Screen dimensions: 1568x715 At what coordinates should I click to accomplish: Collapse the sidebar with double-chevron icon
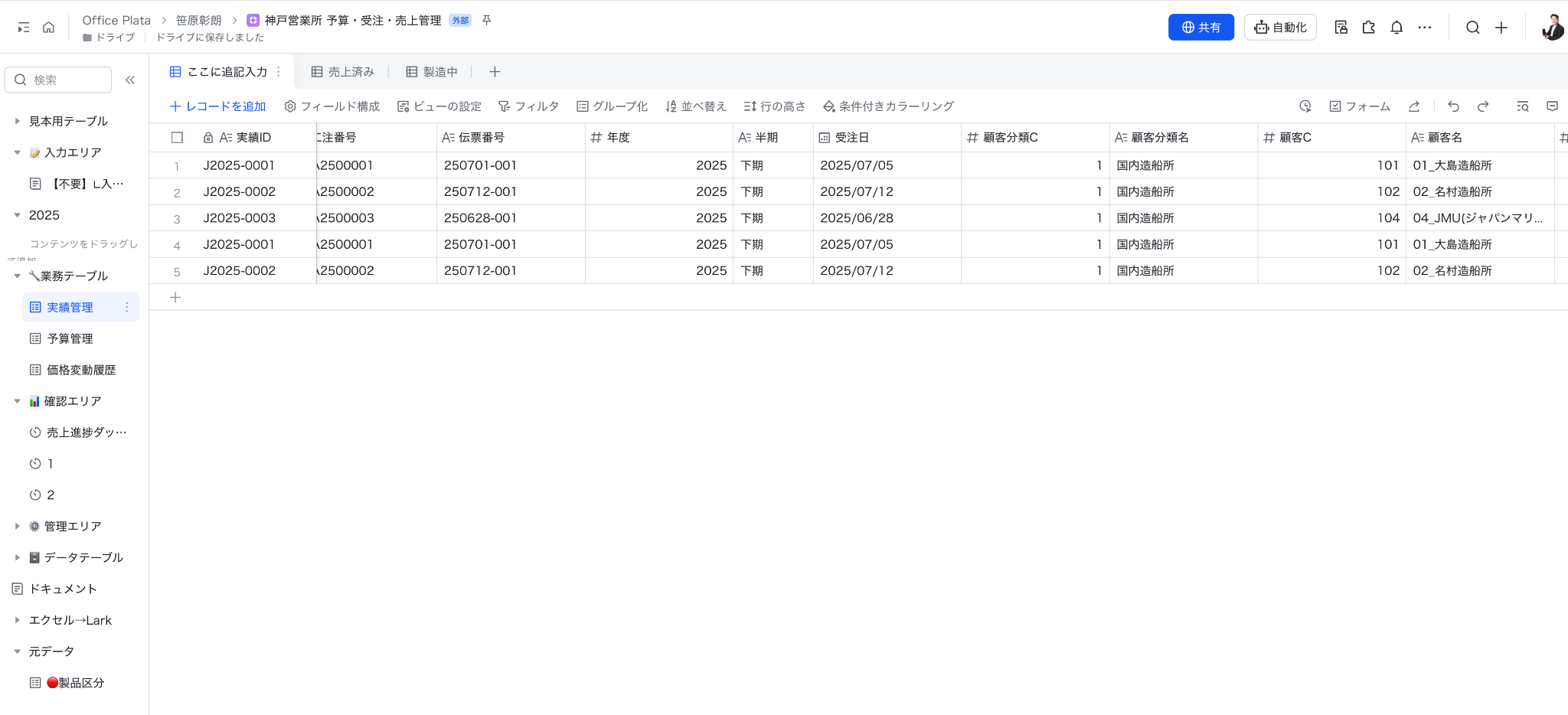130,80
